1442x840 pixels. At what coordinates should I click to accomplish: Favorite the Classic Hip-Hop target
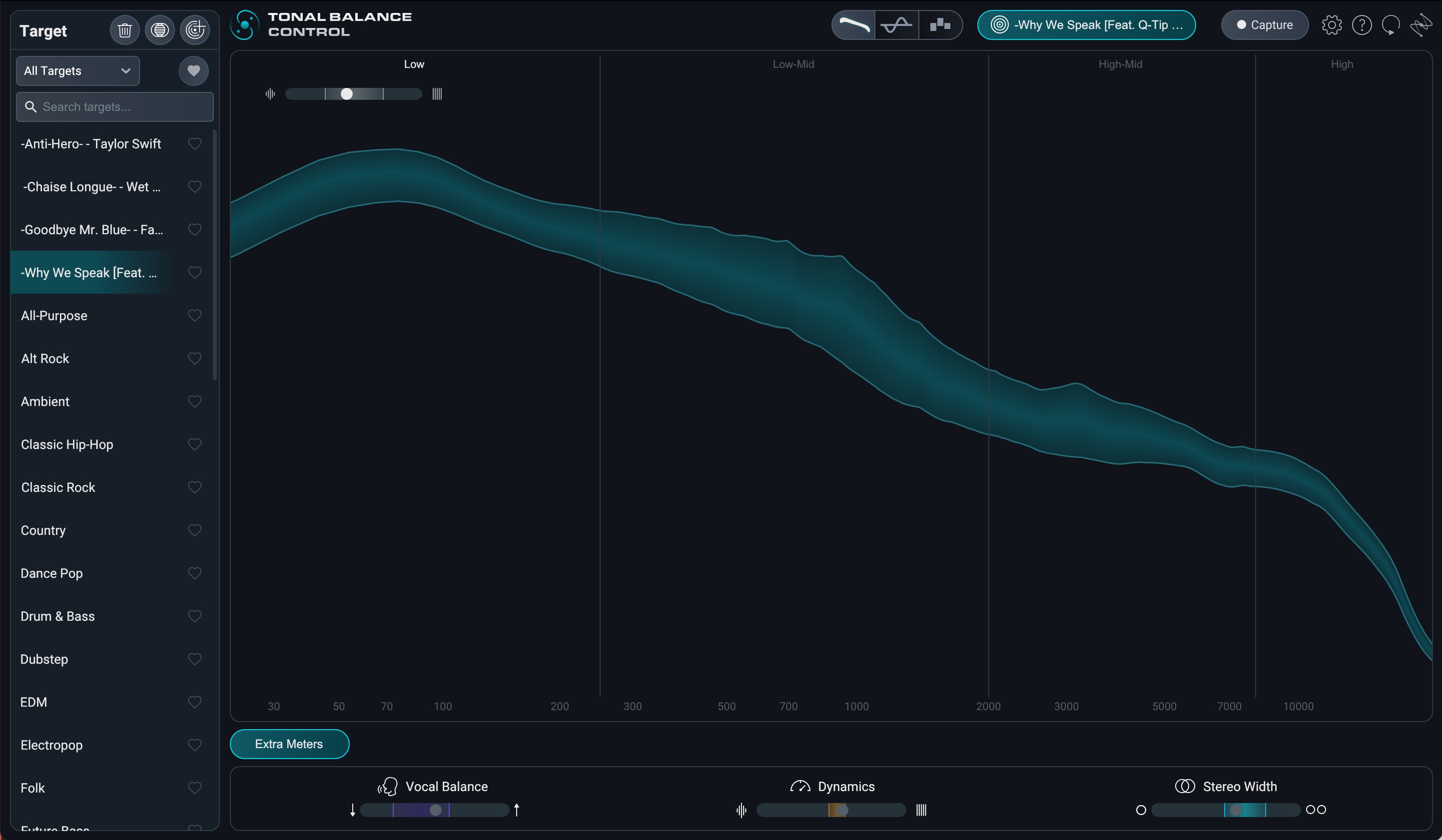click(x=194, y=444)
